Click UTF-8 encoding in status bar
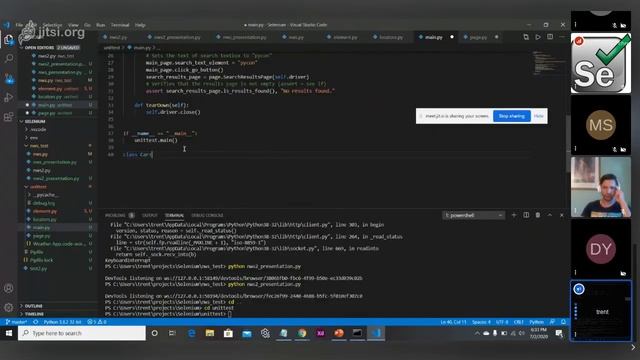640x360 pixels. click(x=502, y=322)
